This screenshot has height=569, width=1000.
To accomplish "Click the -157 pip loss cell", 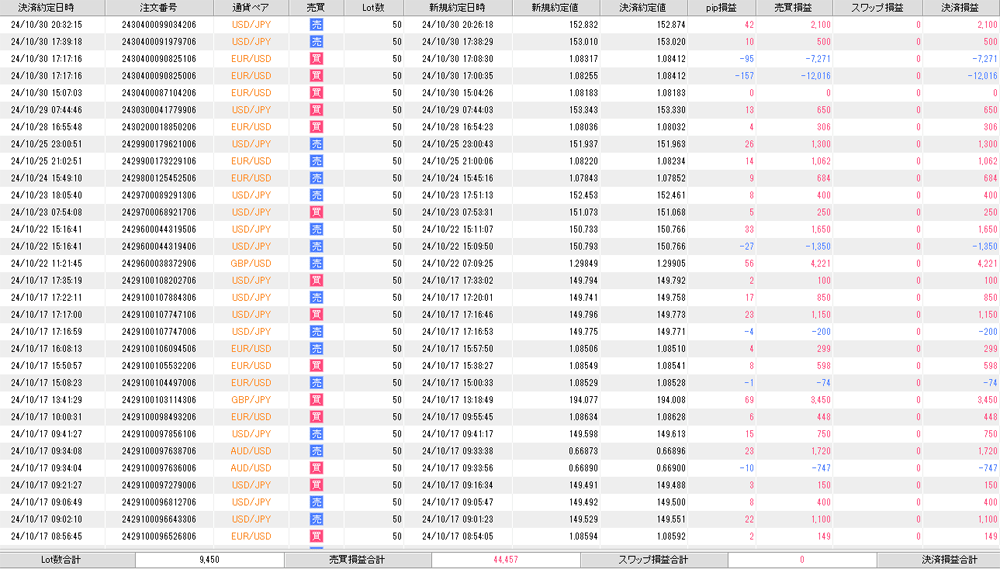I will [x=744, y=76].
